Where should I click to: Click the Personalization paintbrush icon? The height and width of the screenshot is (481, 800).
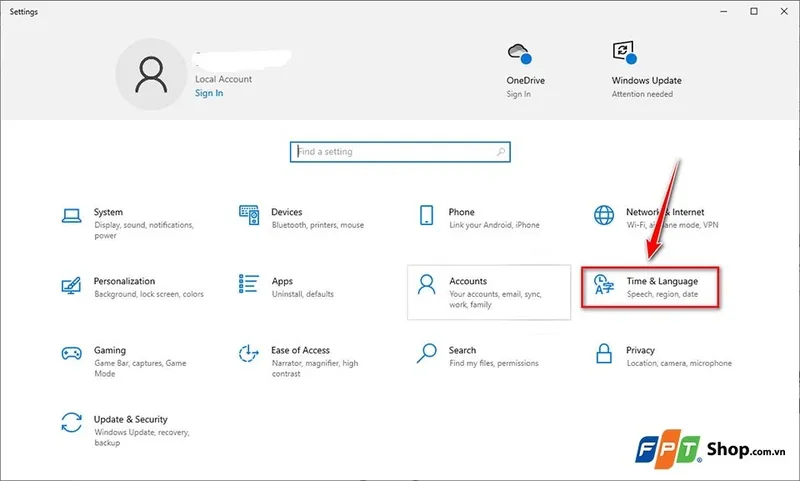pos(71,285)
